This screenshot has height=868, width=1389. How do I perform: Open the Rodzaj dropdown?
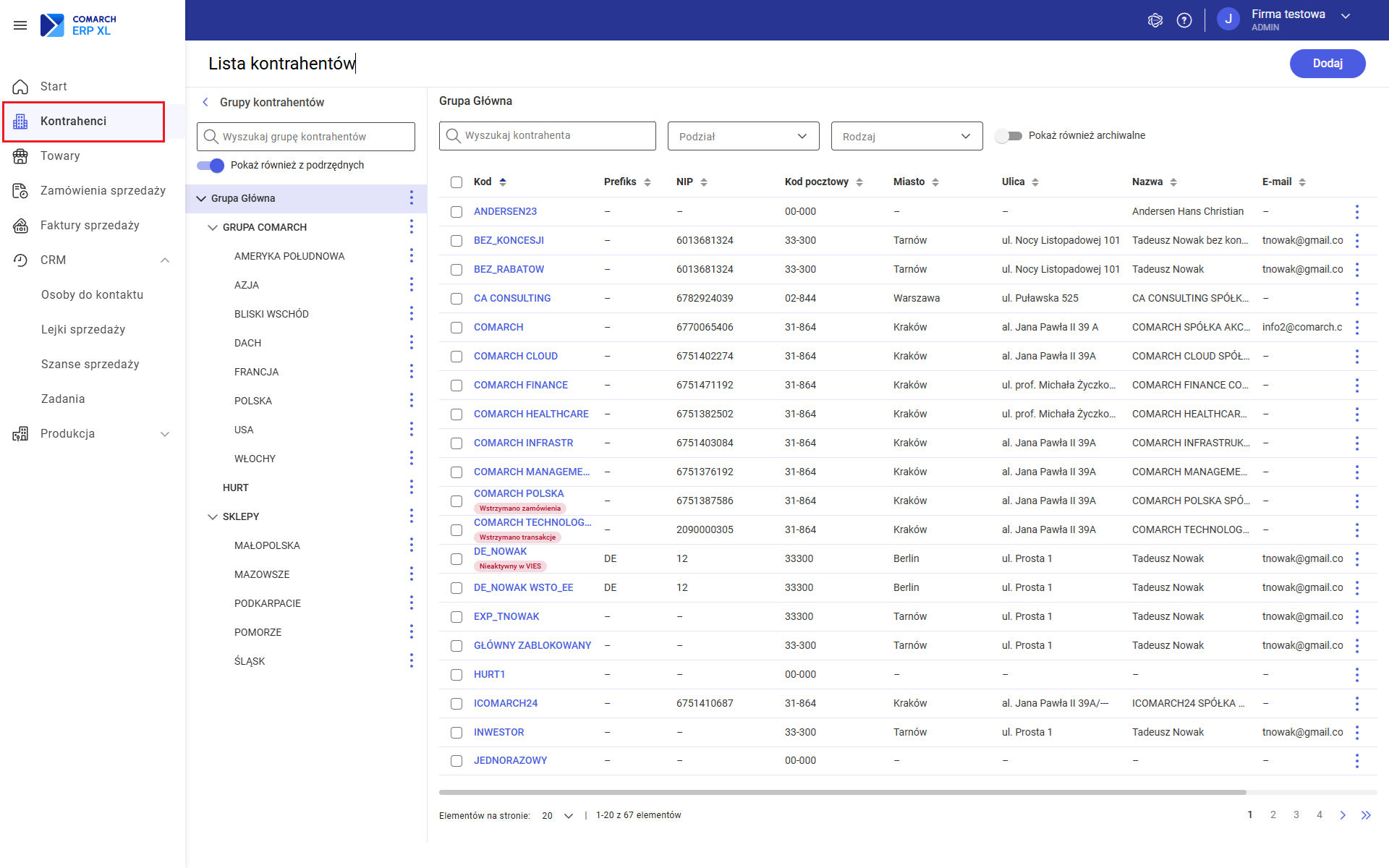906,136
